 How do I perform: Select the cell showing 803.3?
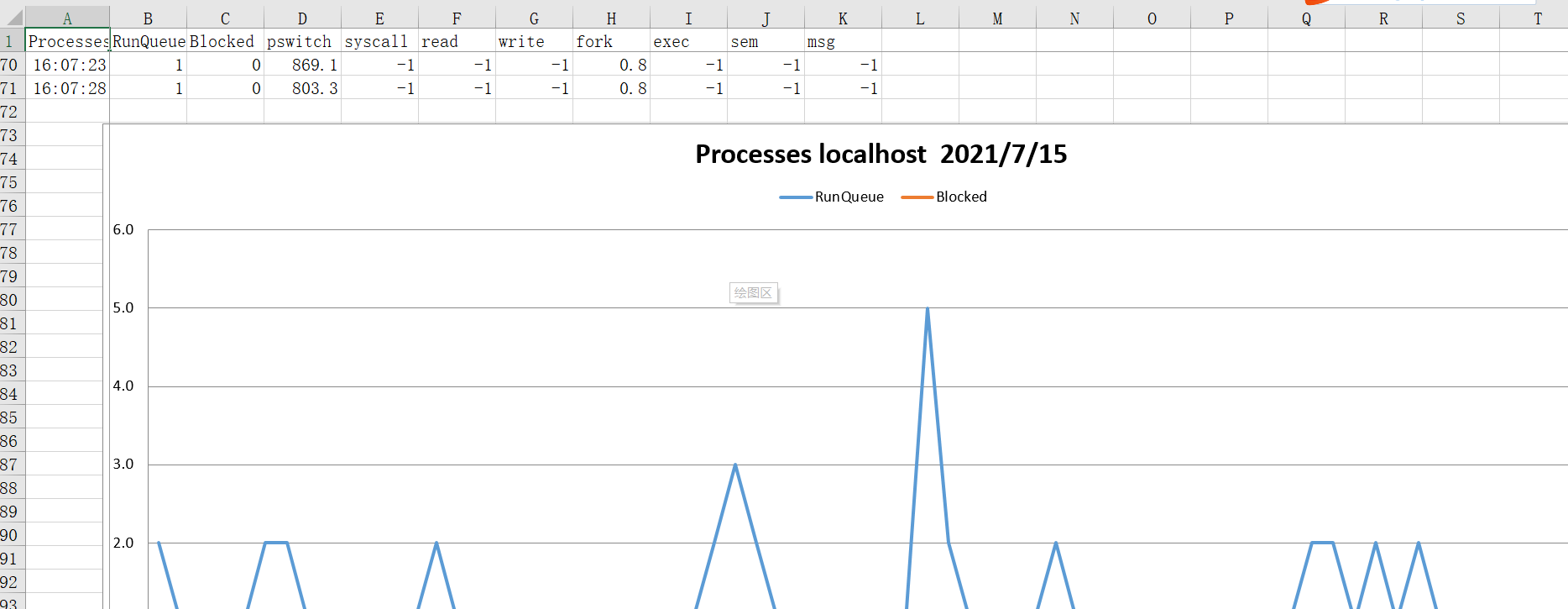tap(302, 88)
